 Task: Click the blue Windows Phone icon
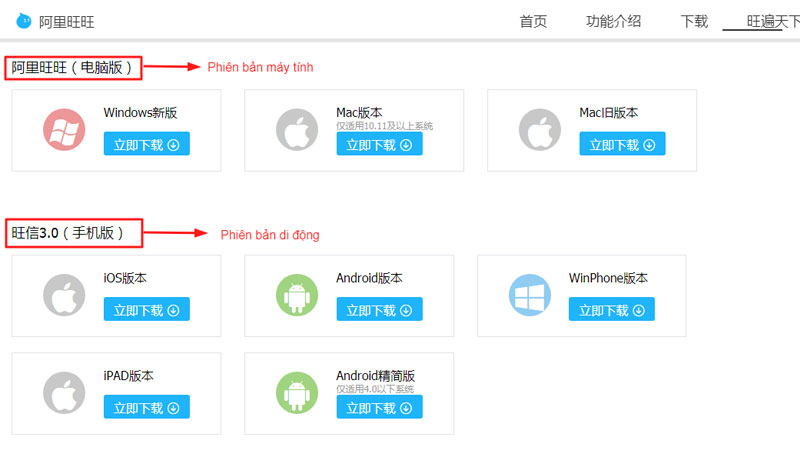[x=530, y=295]
